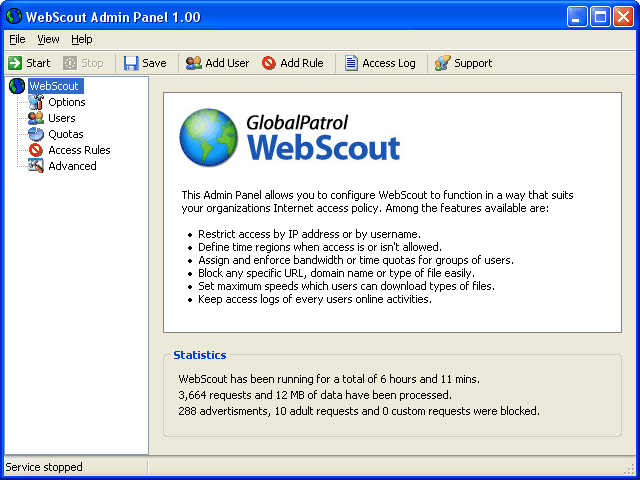This screenshot has height=480, width=640.
Task: Click the Support toolbar label
Action: (473, 63)
